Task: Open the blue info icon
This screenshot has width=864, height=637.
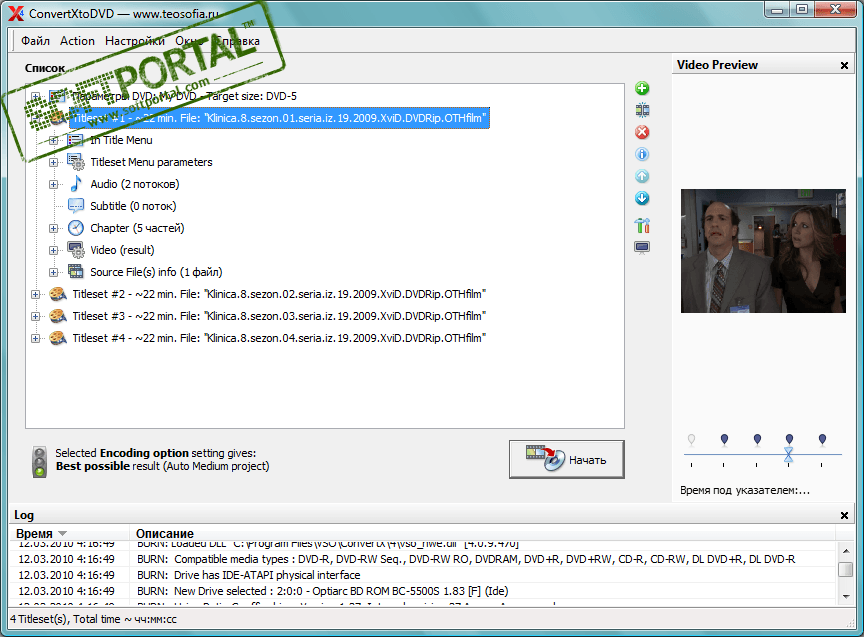Action: [642, 154]
